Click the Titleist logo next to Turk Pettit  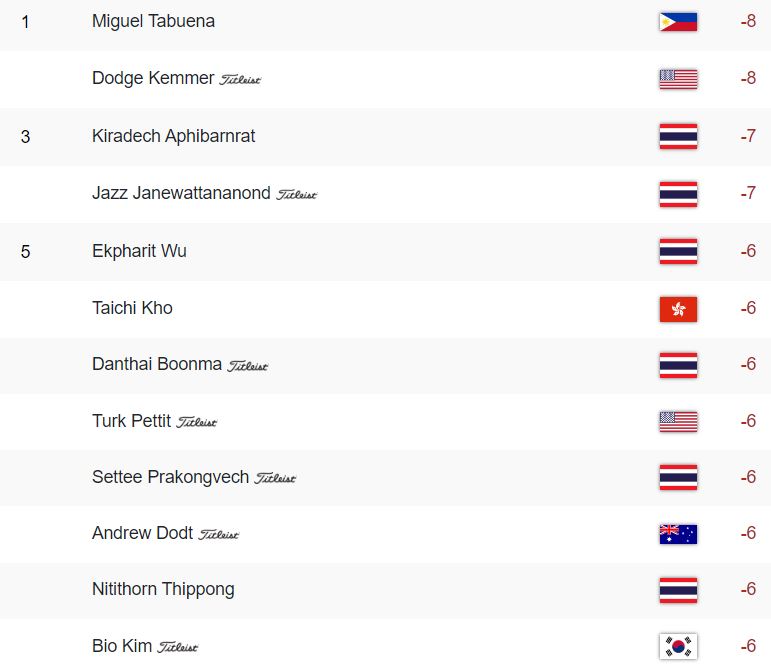(197, 422)
